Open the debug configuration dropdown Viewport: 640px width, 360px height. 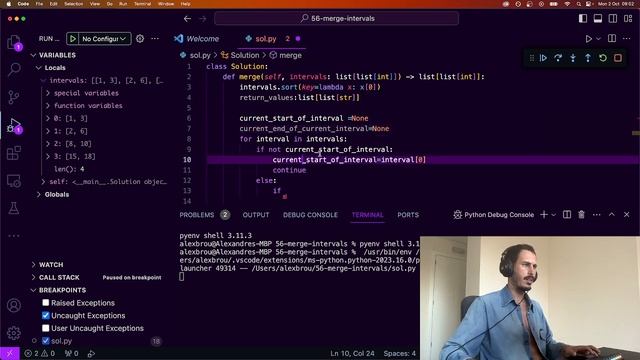[104, 39]
